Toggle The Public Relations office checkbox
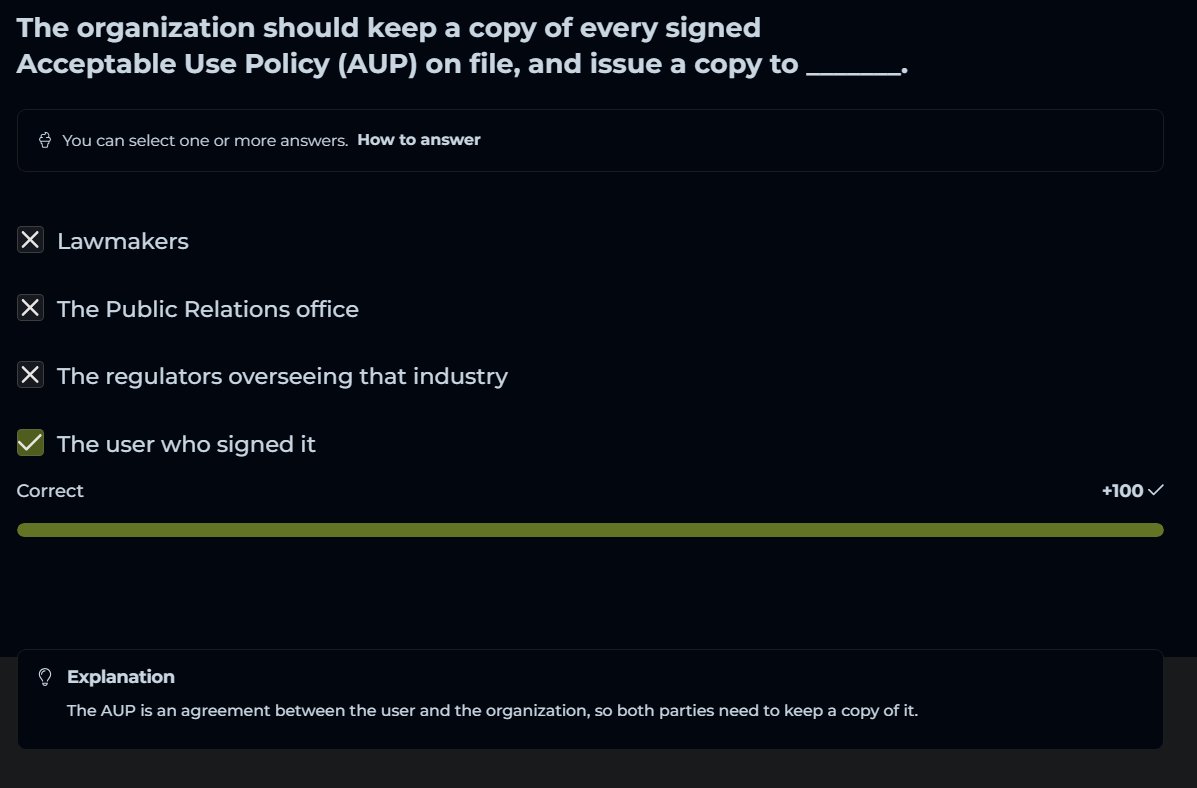 (31, 308)
